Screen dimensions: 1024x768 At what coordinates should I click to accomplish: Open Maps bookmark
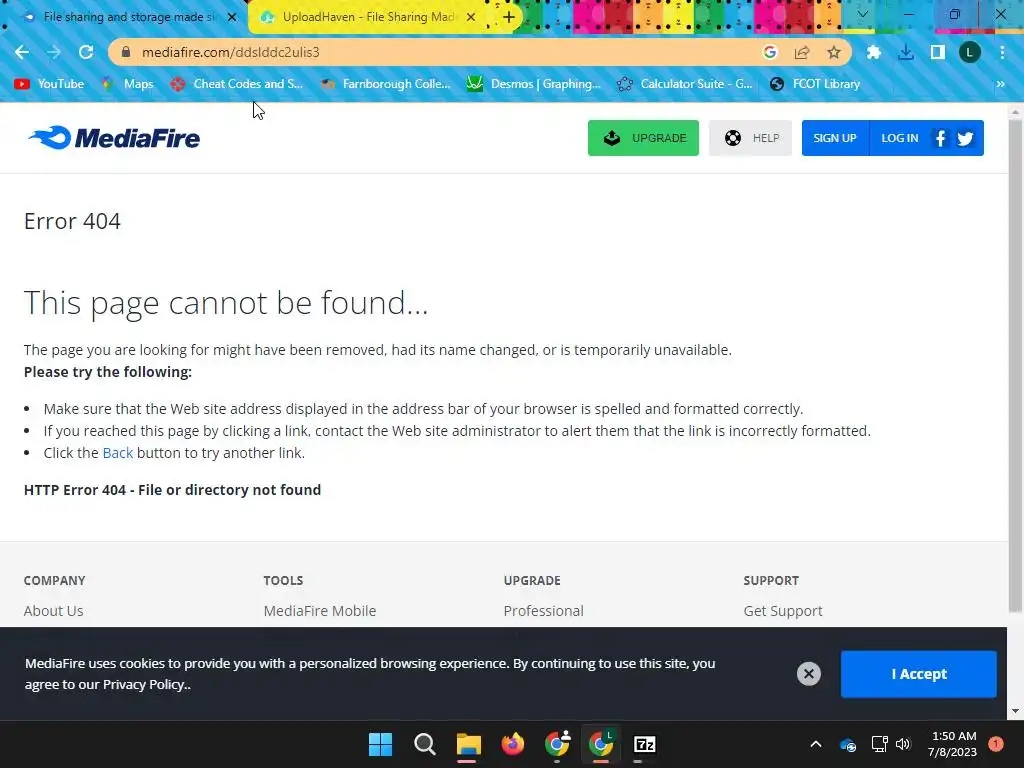click(128, 84)
